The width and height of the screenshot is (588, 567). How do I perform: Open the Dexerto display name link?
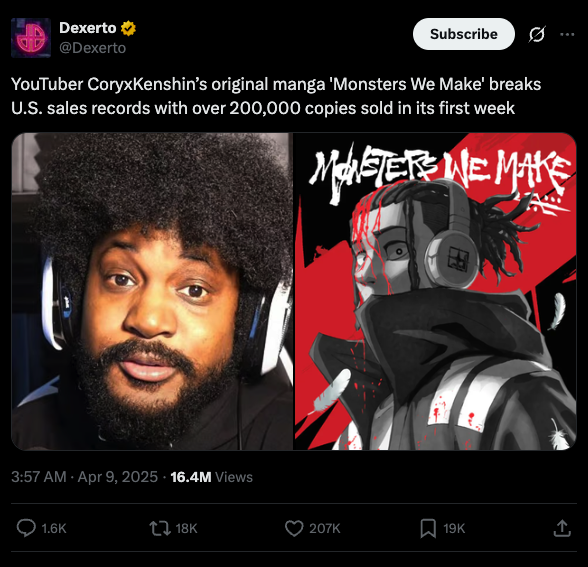point(88,28)
